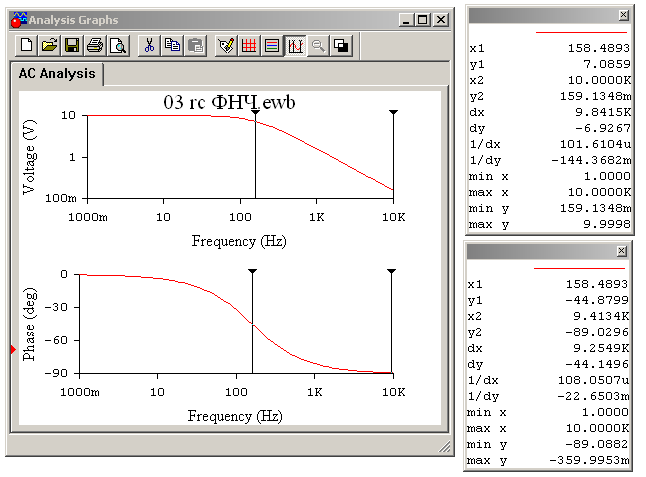This screenshot has height=477, width=646.
Task: Click the red trace legend line in upper panel
Action: tap(581, 32)
